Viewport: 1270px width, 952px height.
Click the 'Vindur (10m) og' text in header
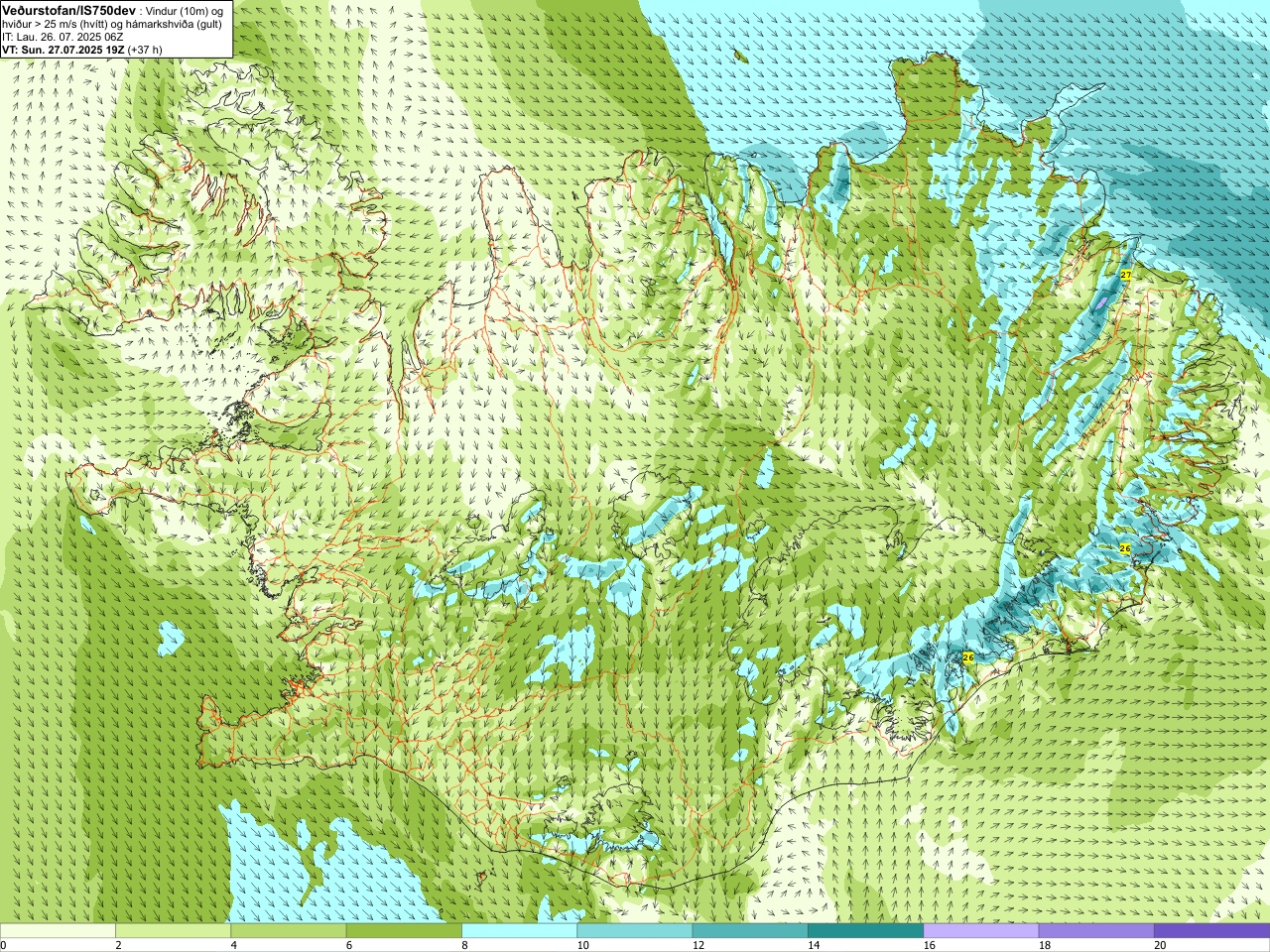click(185, 11)
